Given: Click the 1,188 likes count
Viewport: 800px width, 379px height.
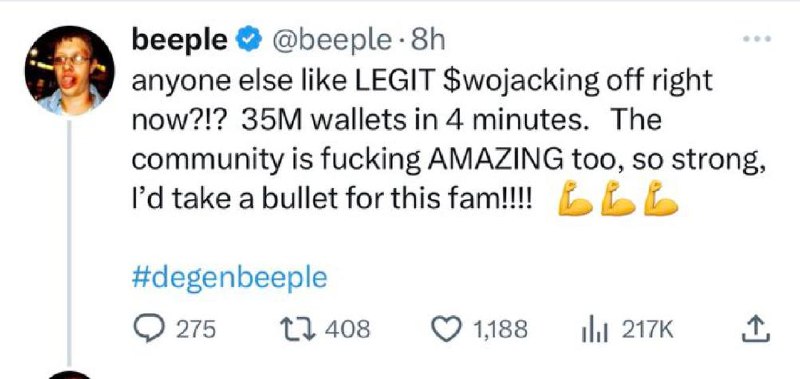Looking at the screenshot, I should pos(500,330).
